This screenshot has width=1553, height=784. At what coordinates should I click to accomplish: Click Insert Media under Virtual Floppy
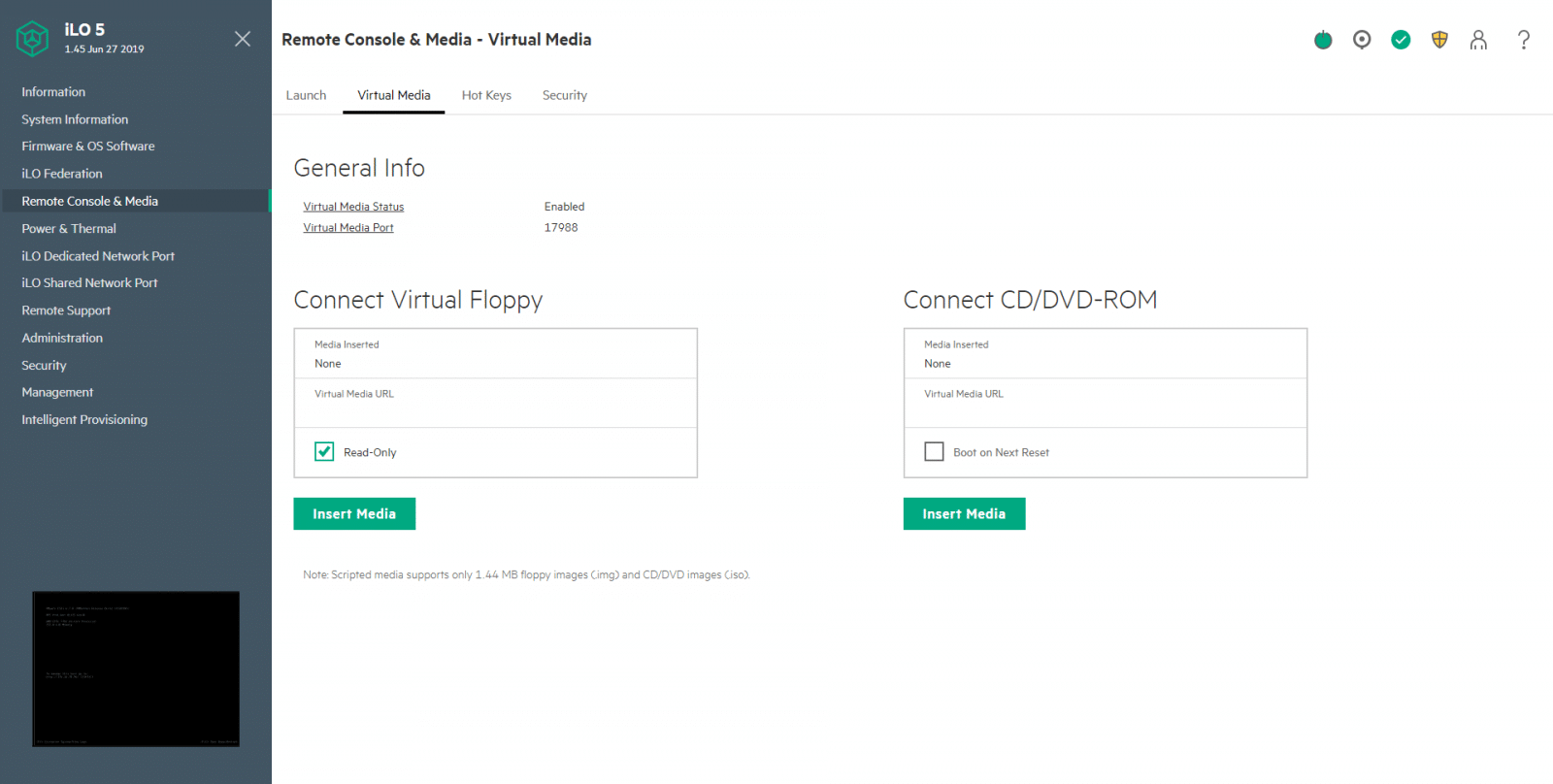[354, 513]
